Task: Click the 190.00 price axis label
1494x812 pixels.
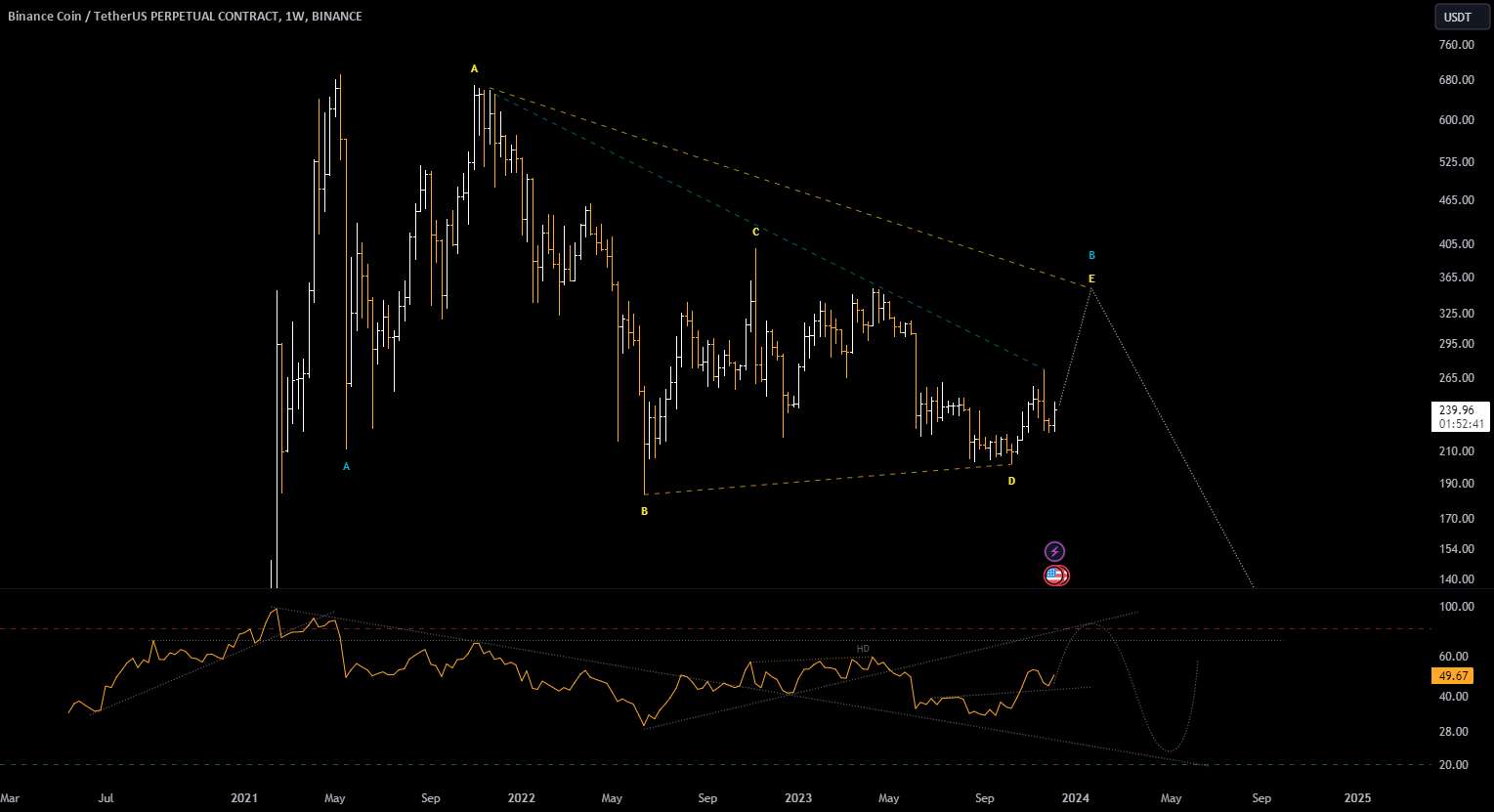Action: pyautogui.click(x=1456, y=484)
